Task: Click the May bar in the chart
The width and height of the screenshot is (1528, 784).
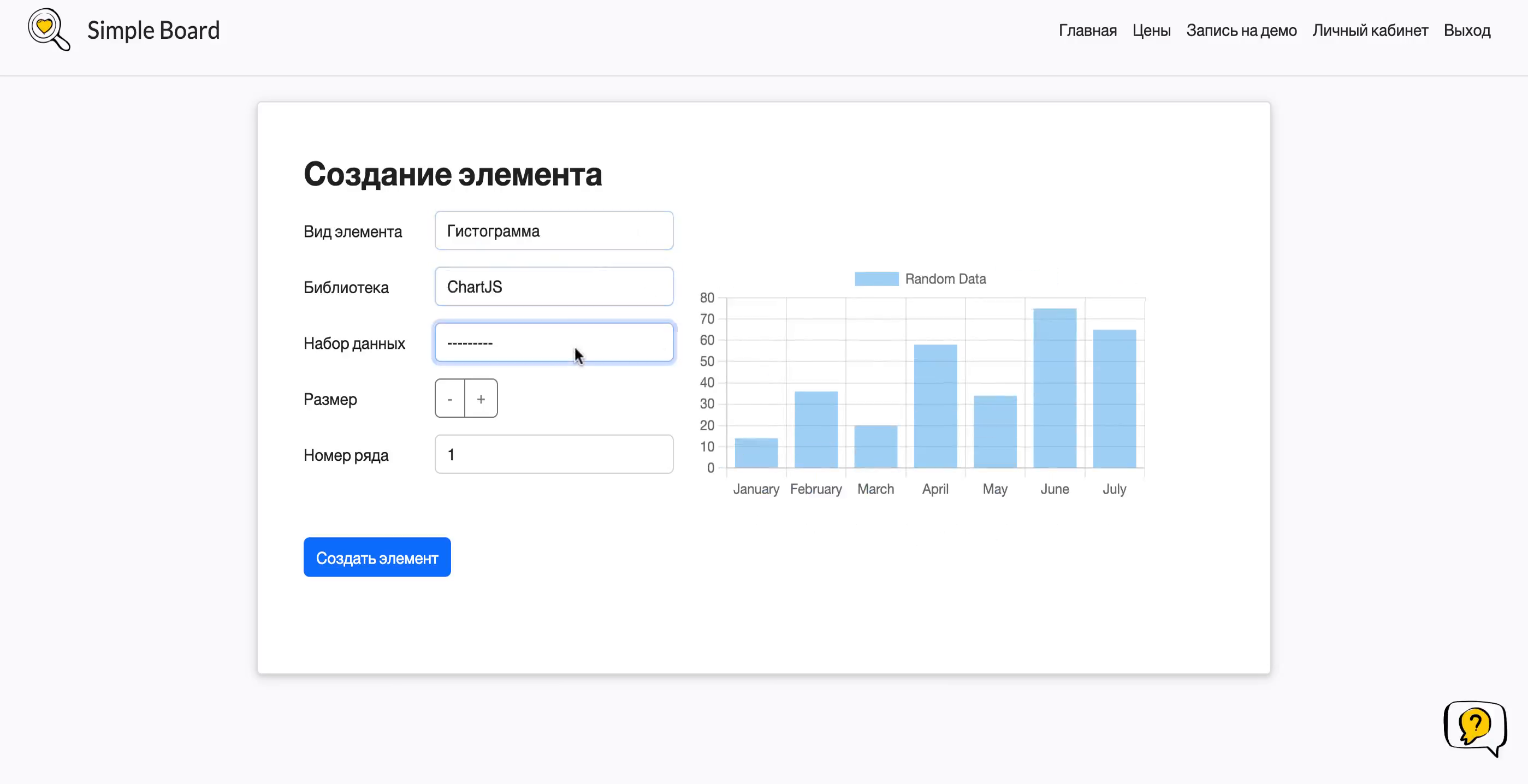Action: pyautogui.click(x=996, y=432)
